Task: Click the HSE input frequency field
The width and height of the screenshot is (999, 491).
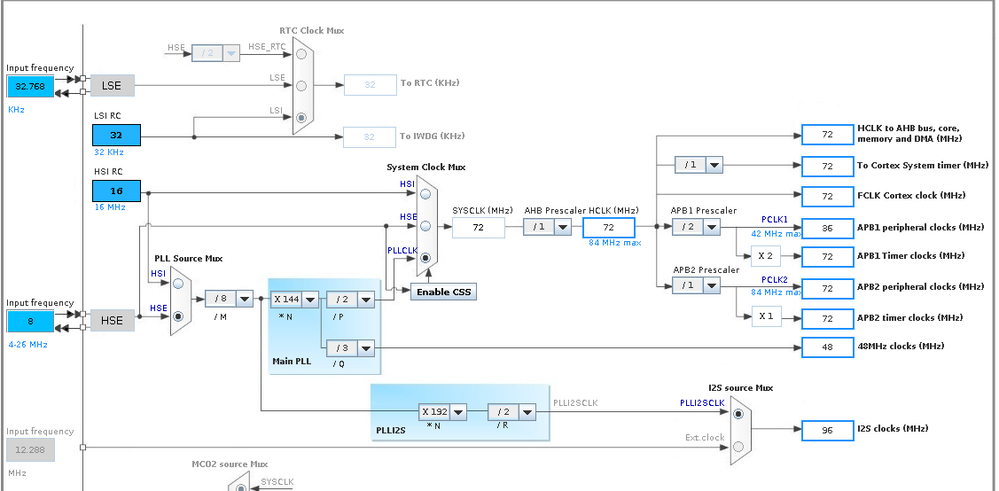Action: pos(31,322)
